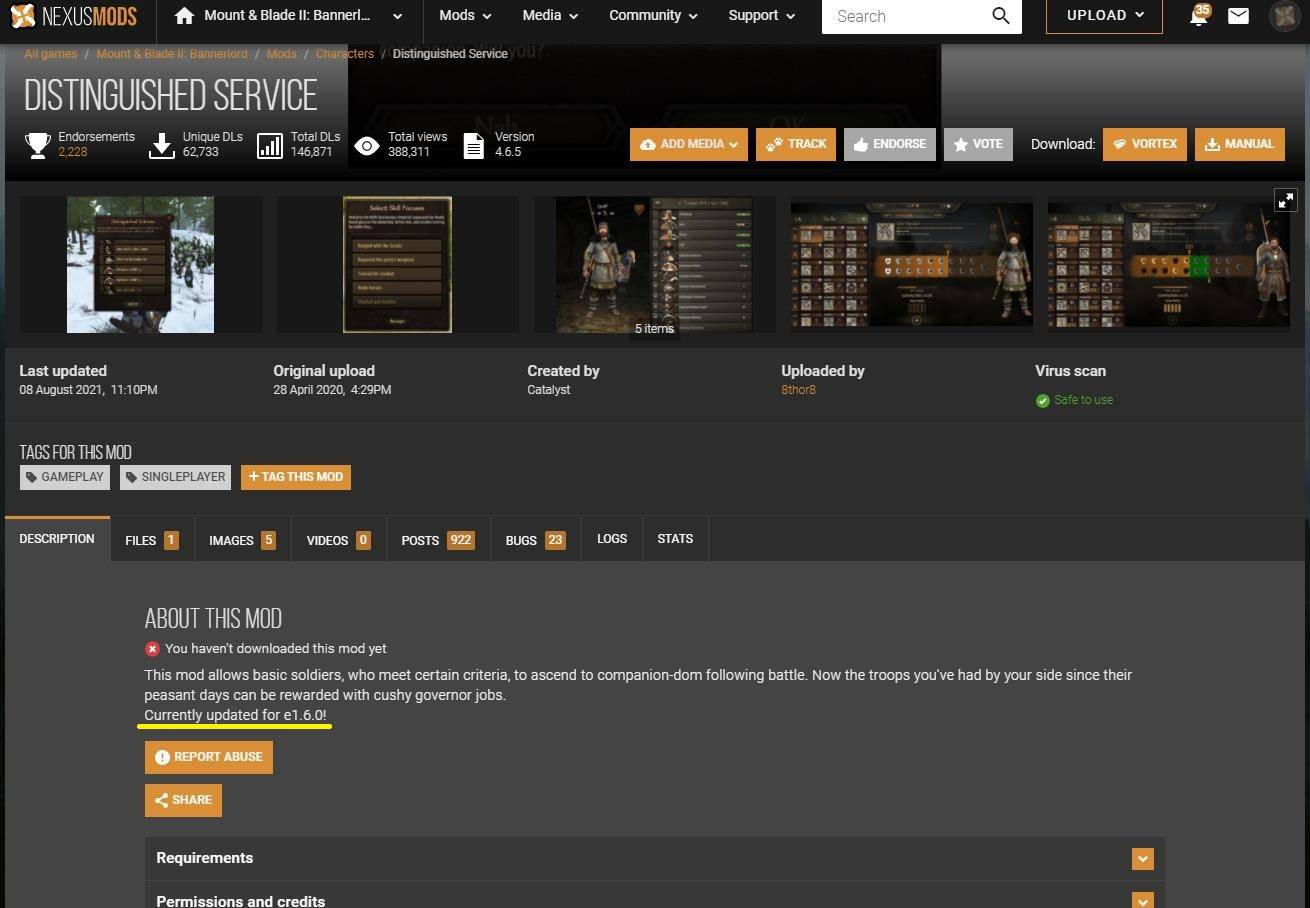
Task: Switch to the Logs tab
Action: (612, 539)
